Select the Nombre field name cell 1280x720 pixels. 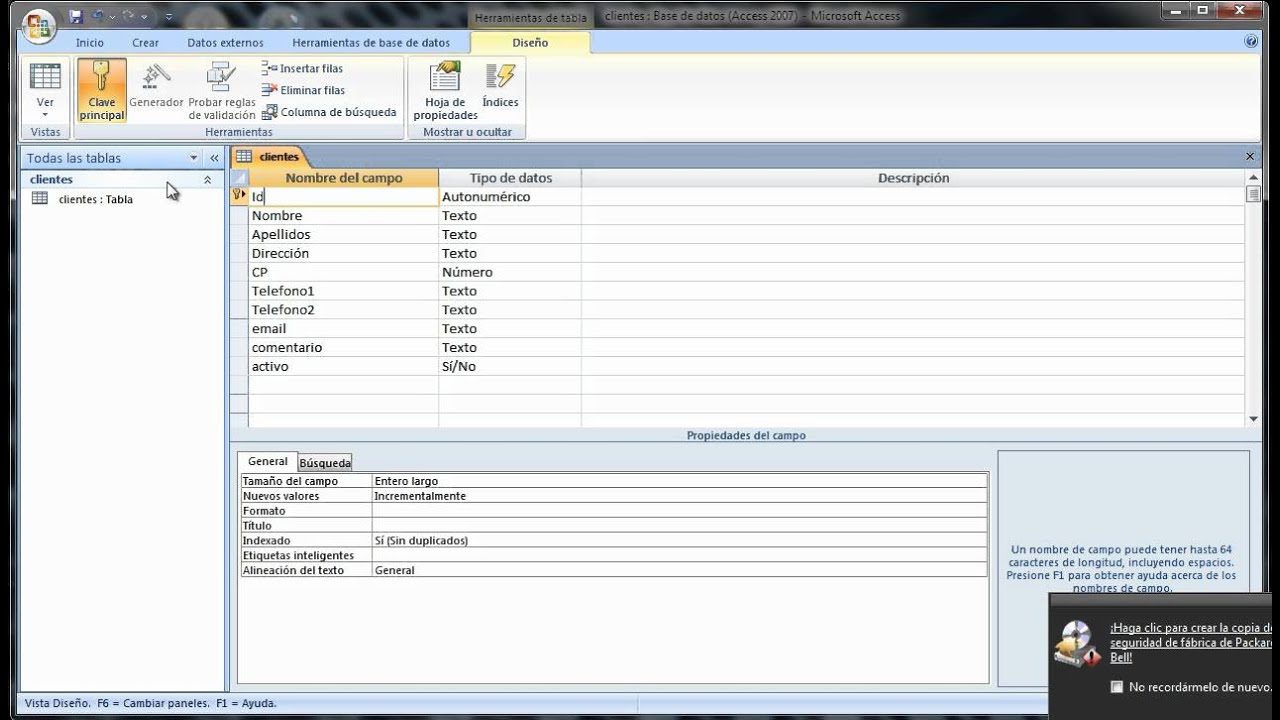click(343, 216)
